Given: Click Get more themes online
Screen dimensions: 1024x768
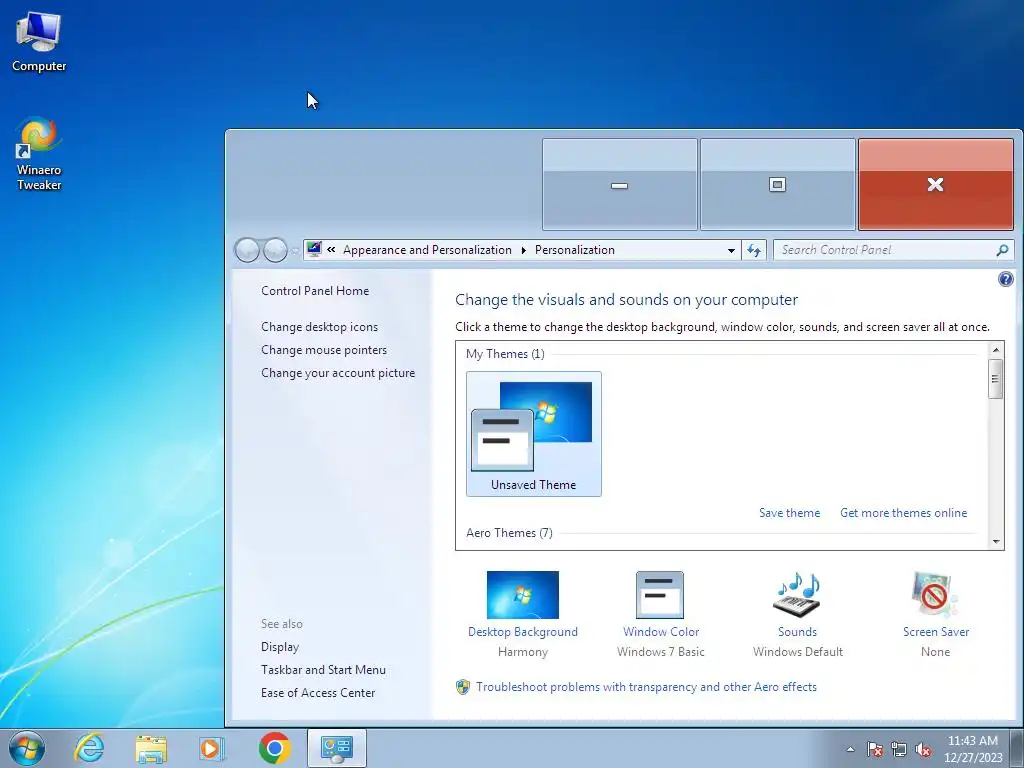Looking at the screenshot, I should [x=903, y=513].
